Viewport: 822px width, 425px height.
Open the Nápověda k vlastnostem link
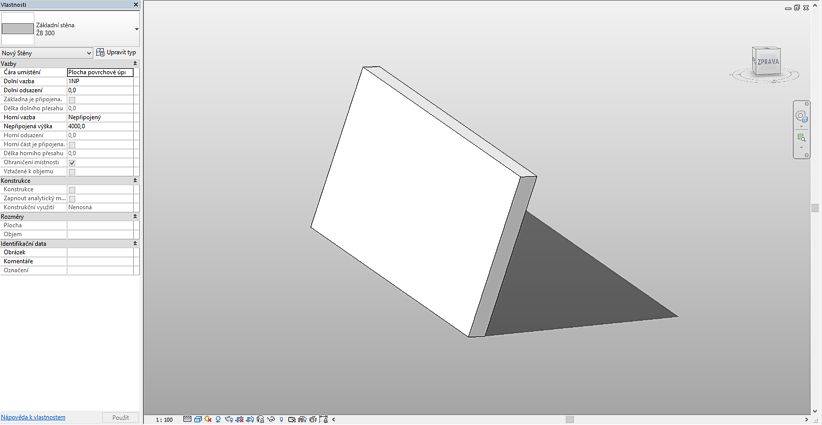coord(33,417)
